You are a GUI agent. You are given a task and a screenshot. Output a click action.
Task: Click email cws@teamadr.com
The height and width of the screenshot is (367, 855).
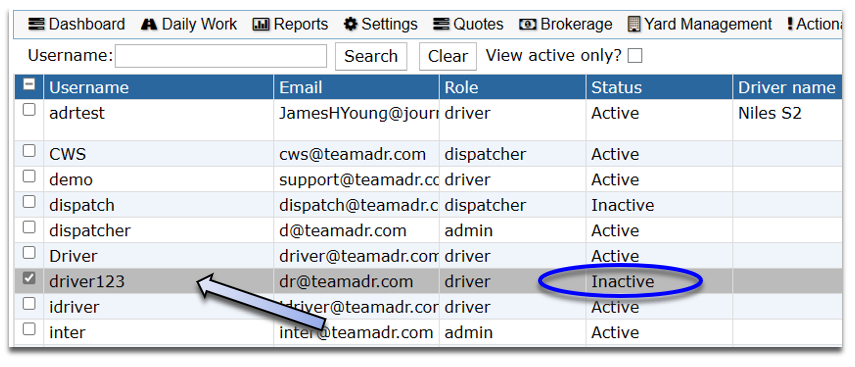pos(352,154)
